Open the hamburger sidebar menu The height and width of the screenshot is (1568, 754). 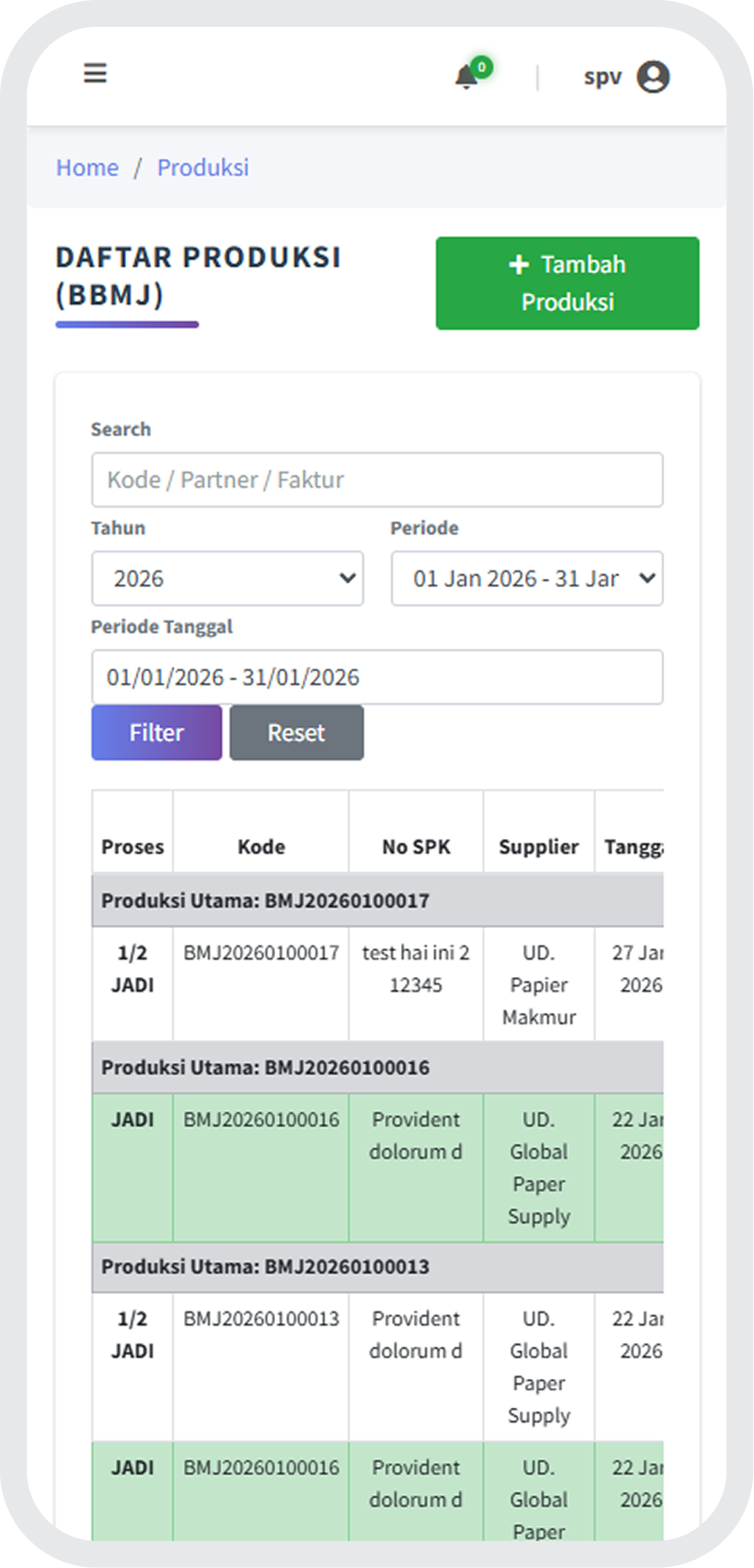coord(95,73)
